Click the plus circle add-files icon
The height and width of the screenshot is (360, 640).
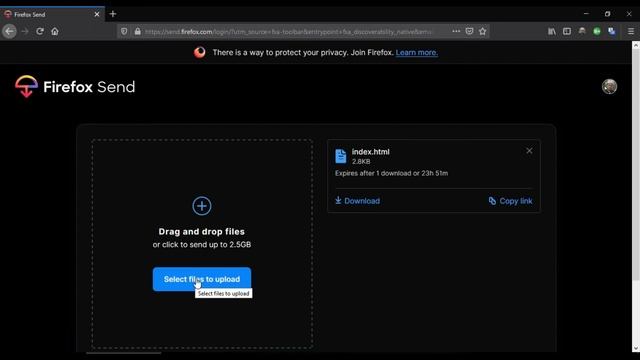click(202, 206)
